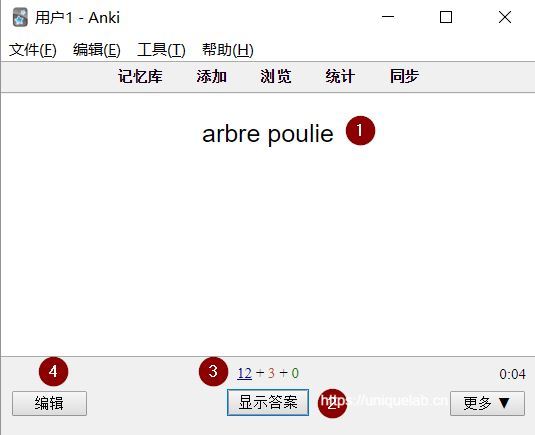Go to 记忆库 decks view
Screen dimensions: 535x435
pos(140,76)
